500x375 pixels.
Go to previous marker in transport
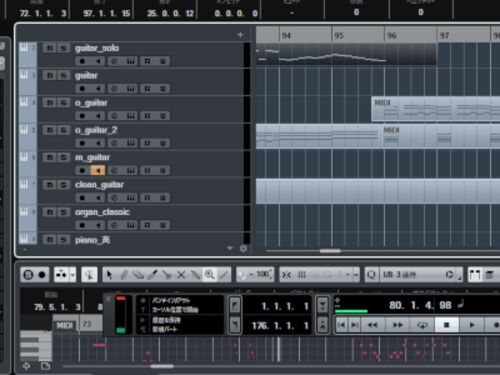pos(342,325)
